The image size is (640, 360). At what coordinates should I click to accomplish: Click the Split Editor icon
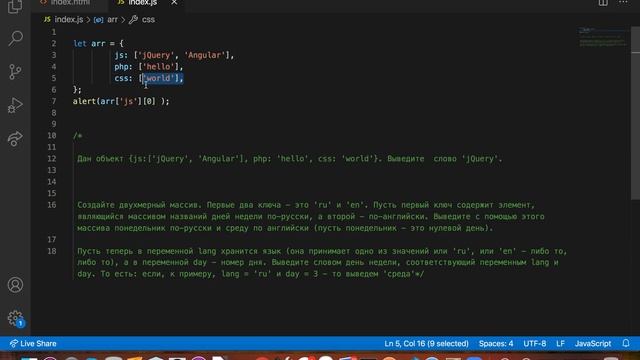(603, 2)
